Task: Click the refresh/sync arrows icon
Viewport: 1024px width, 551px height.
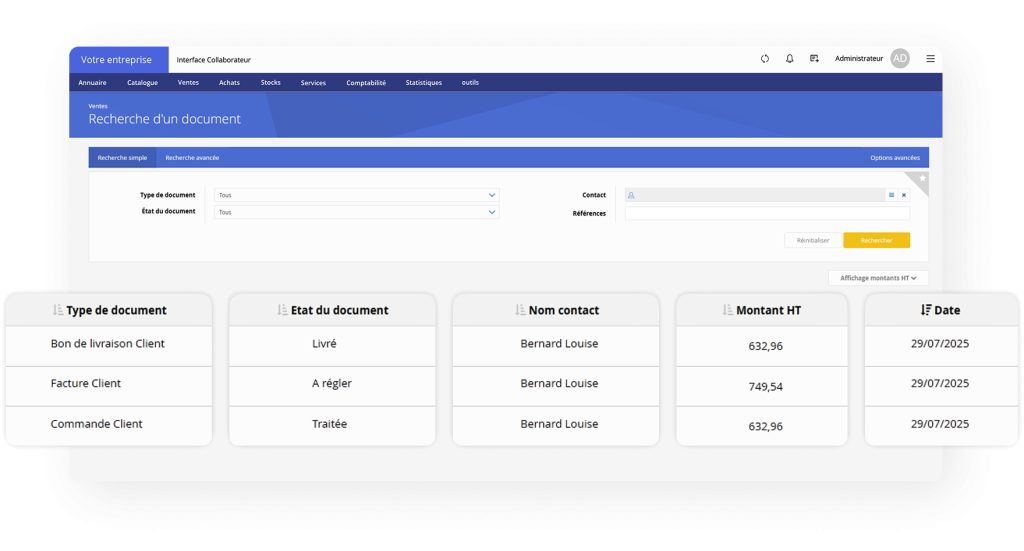Action: (x=765, y=59)
